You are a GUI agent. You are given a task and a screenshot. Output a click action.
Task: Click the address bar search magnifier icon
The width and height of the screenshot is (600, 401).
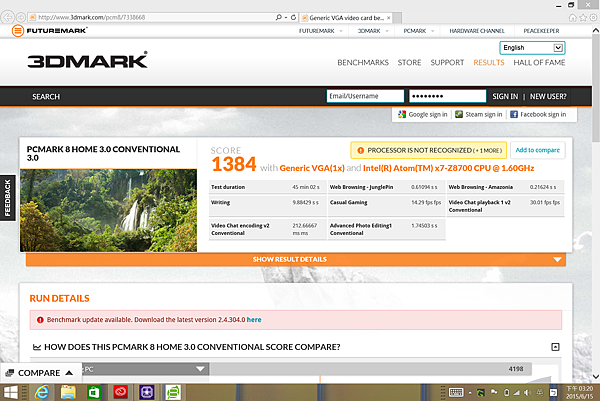point(279,17)
